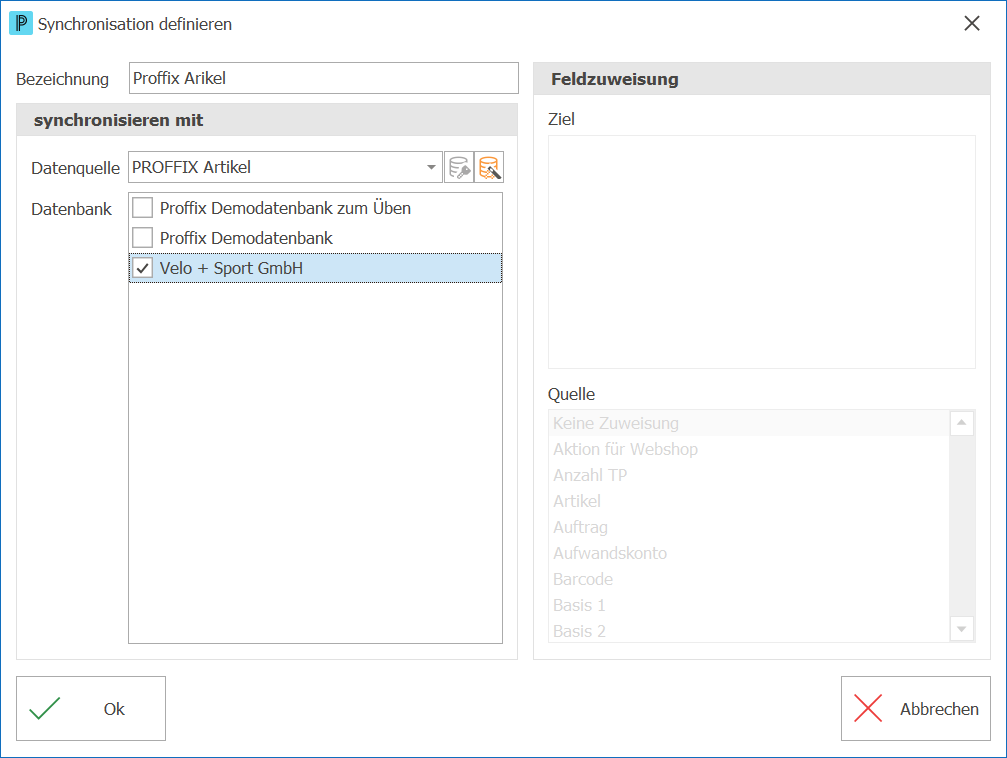
Task: Tick the Proffix Demodatenbank zum Üben checkbox
Action: pos(143,208)
